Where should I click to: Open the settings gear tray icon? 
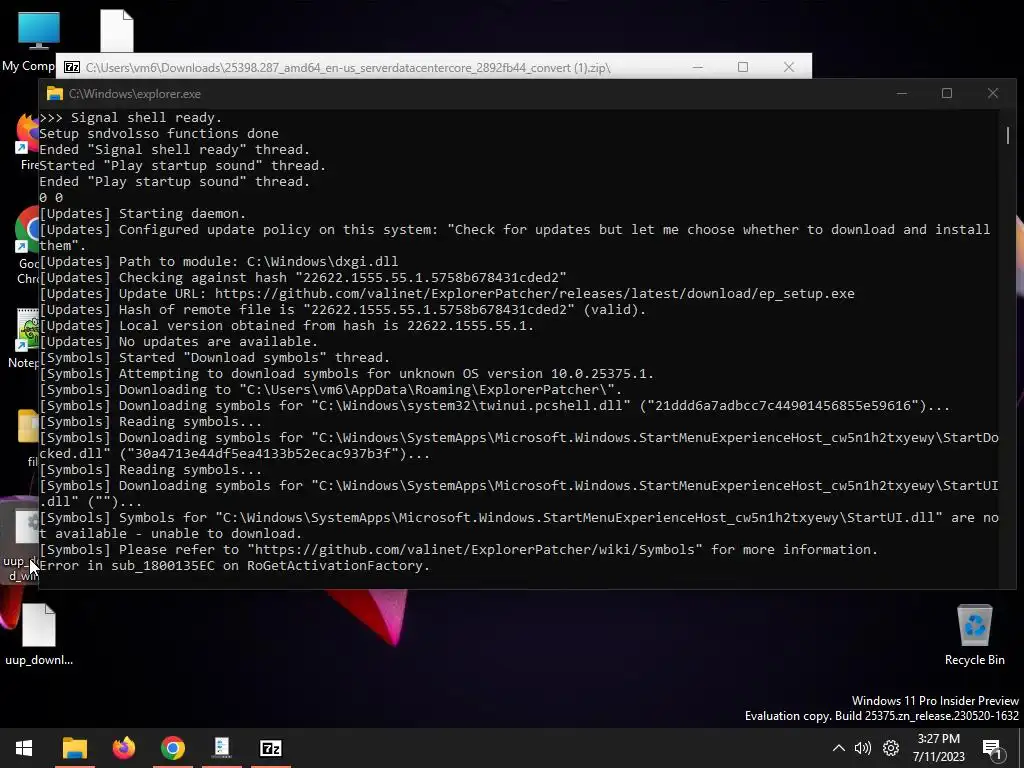coord(891,748)
